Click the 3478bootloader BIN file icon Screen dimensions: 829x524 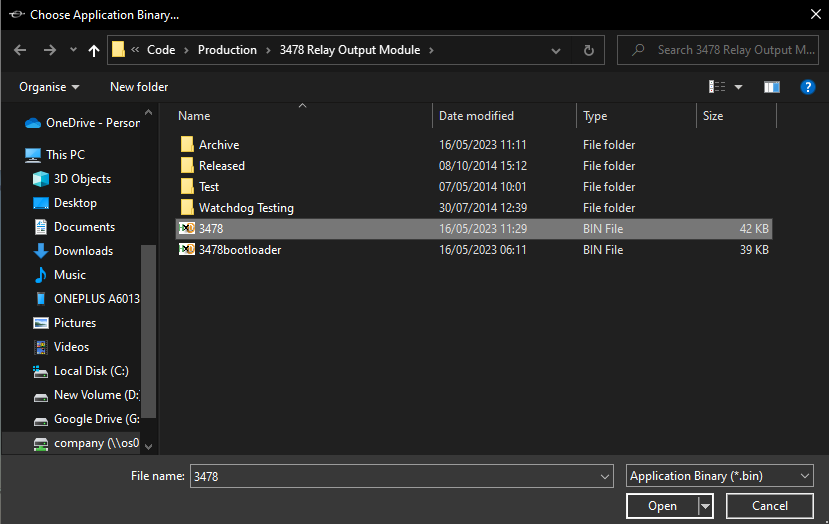click(187, 250)
